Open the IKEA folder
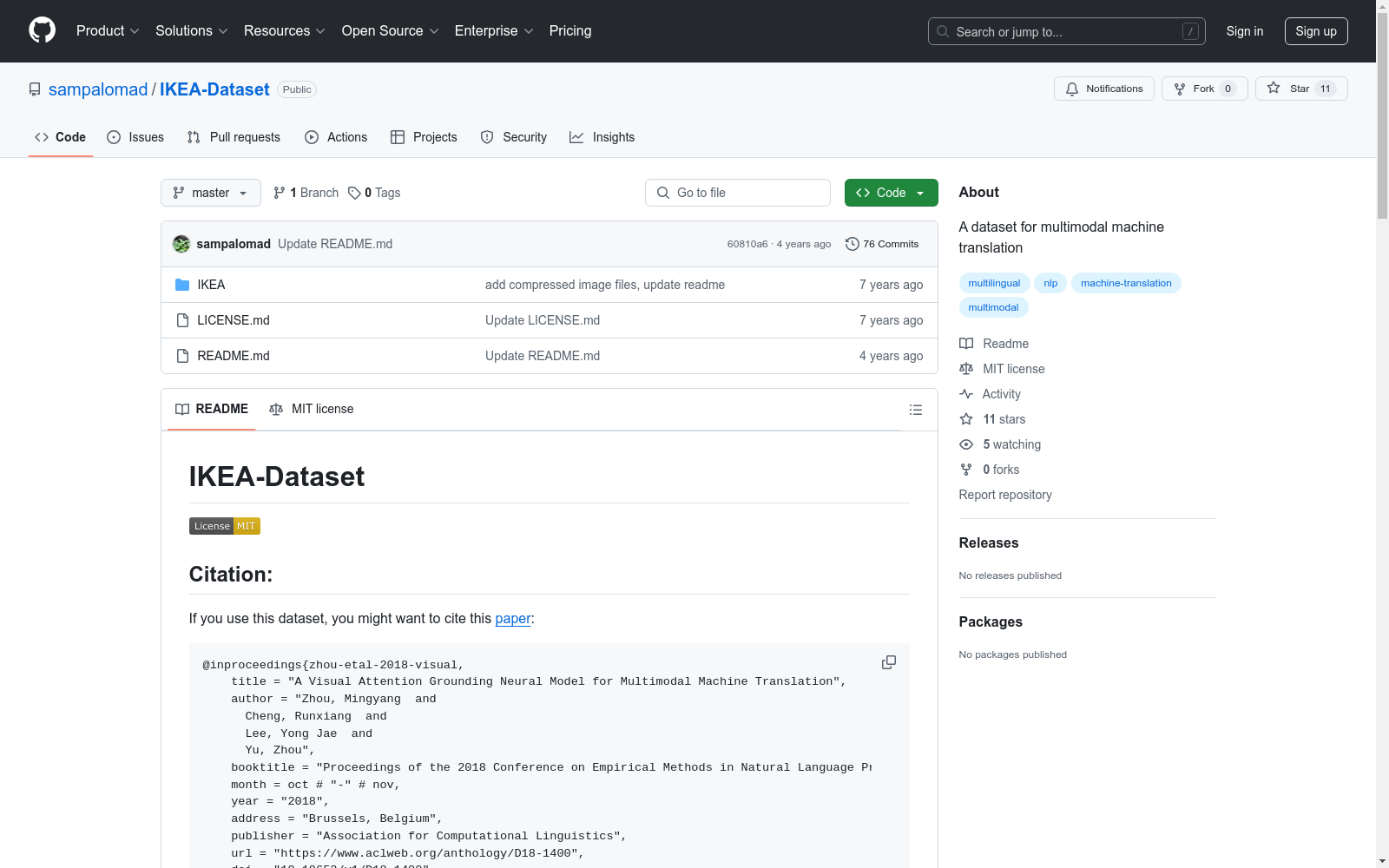1389x868 pixels. 211,285
